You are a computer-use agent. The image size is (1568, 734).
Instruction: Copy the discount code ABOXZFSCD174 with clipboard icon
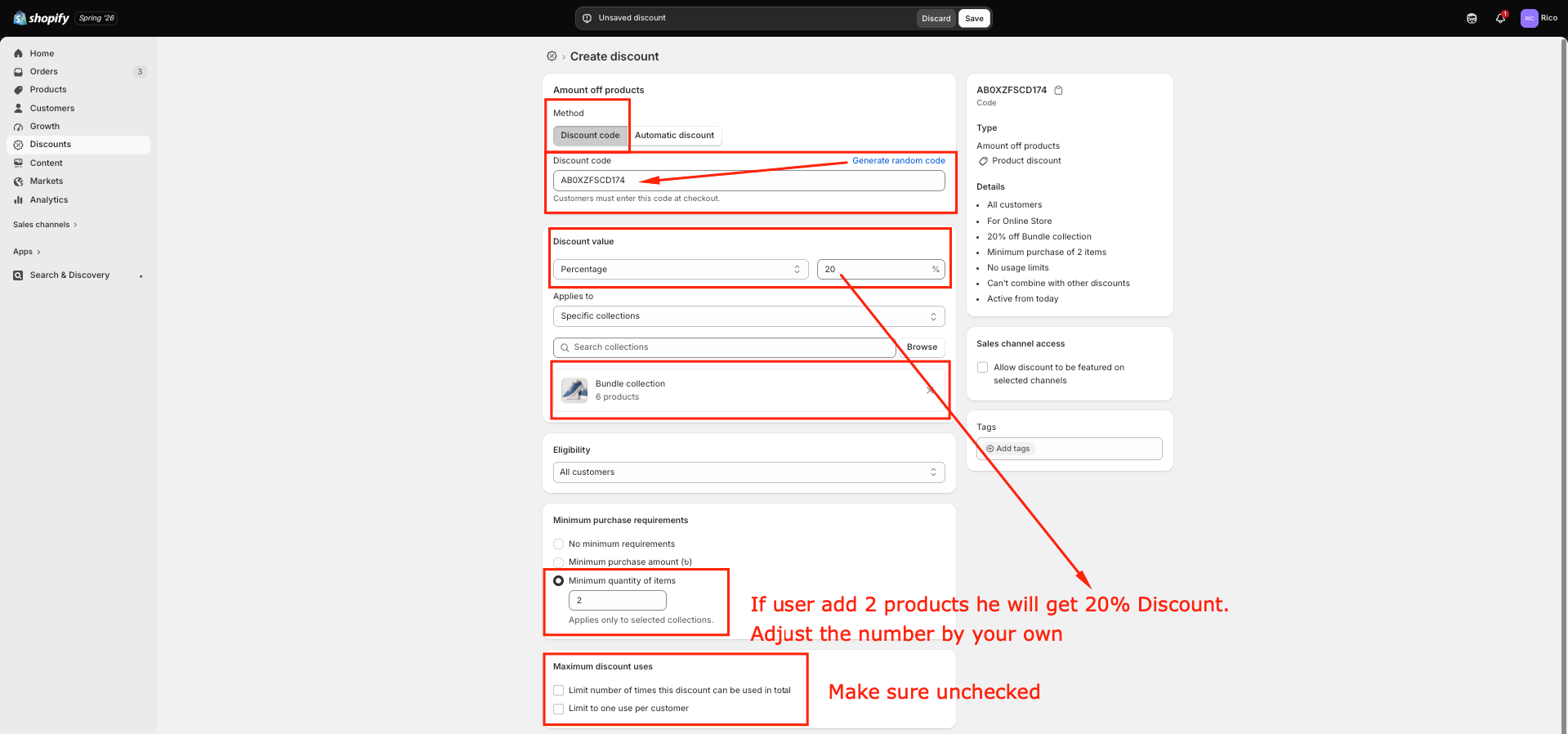coord(1058,90)
